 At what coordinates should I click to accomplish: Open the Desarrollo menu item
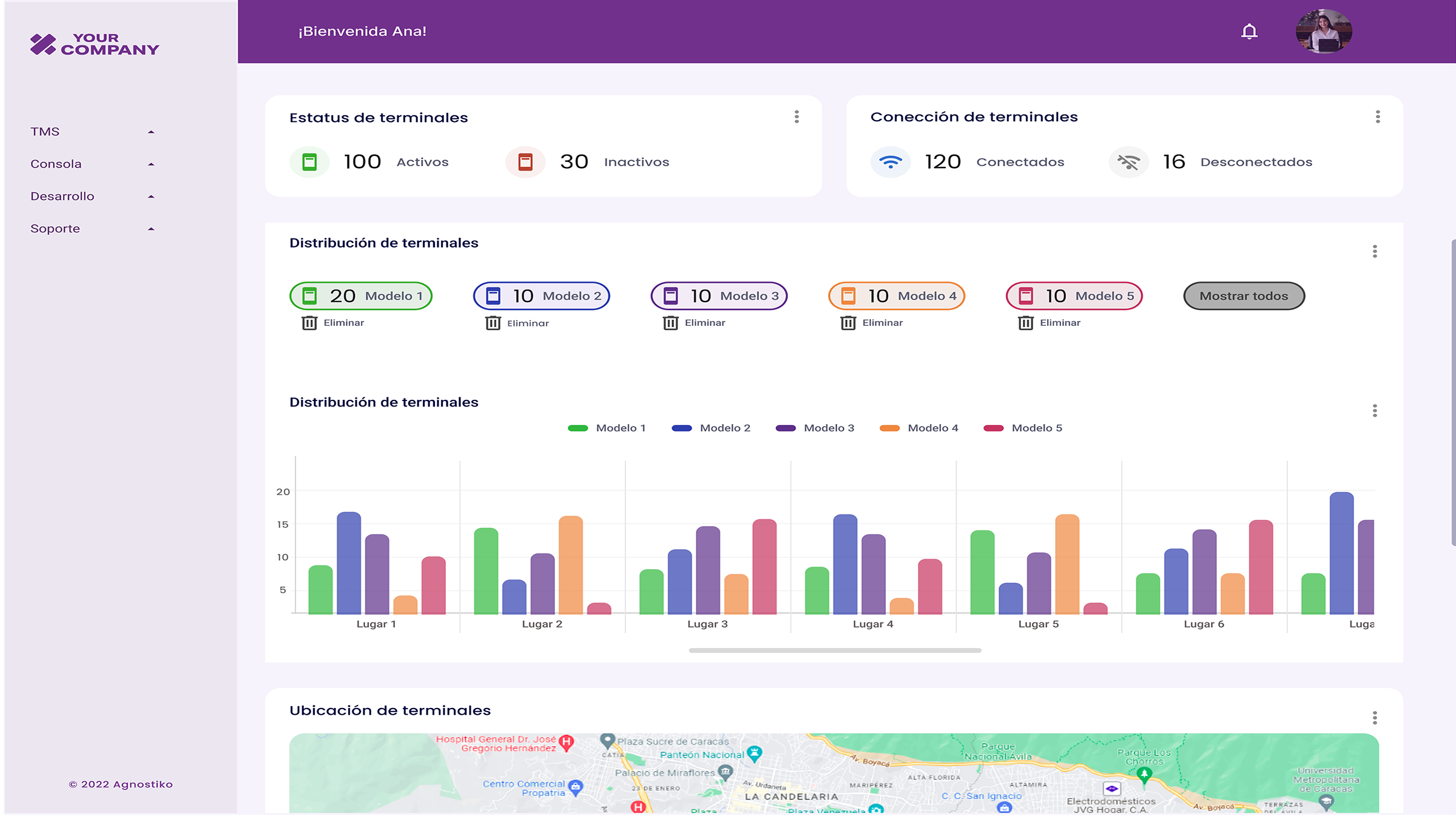[92, 196]
